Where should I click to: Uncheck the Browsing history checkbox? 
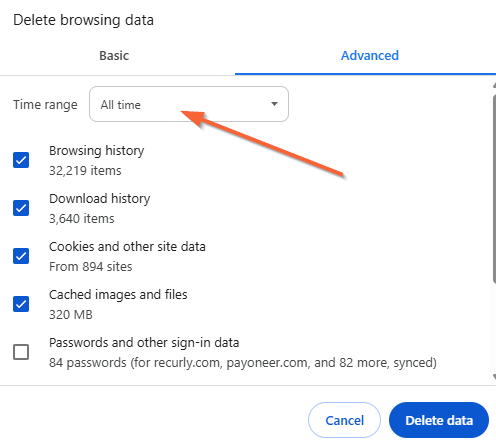[21, 160]
